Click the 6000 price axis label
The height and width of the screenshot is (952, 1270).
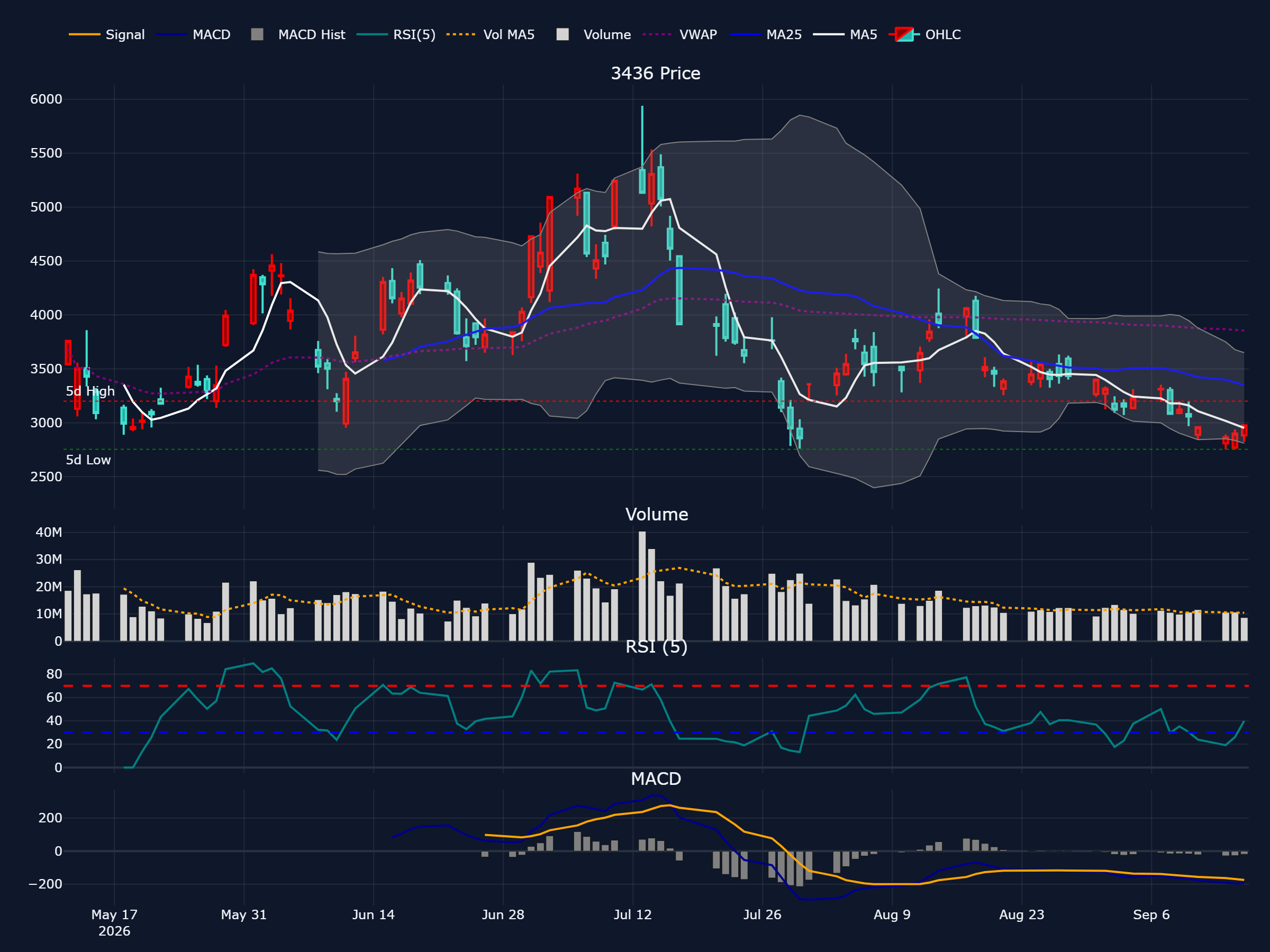(46, 99)
